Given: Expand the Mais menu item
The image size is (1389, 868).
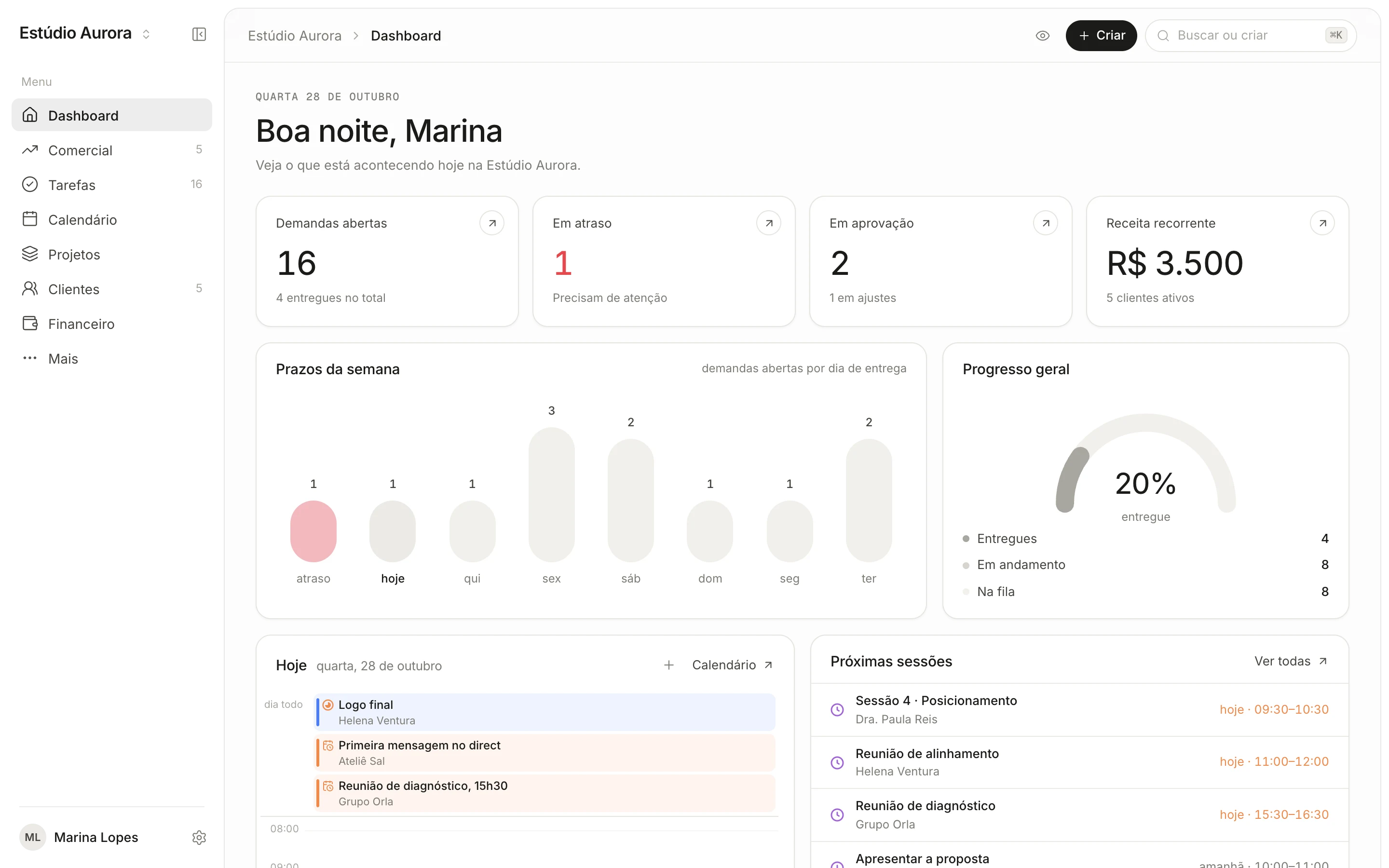Looking at the screenshot, I should [x=112, y=359].
